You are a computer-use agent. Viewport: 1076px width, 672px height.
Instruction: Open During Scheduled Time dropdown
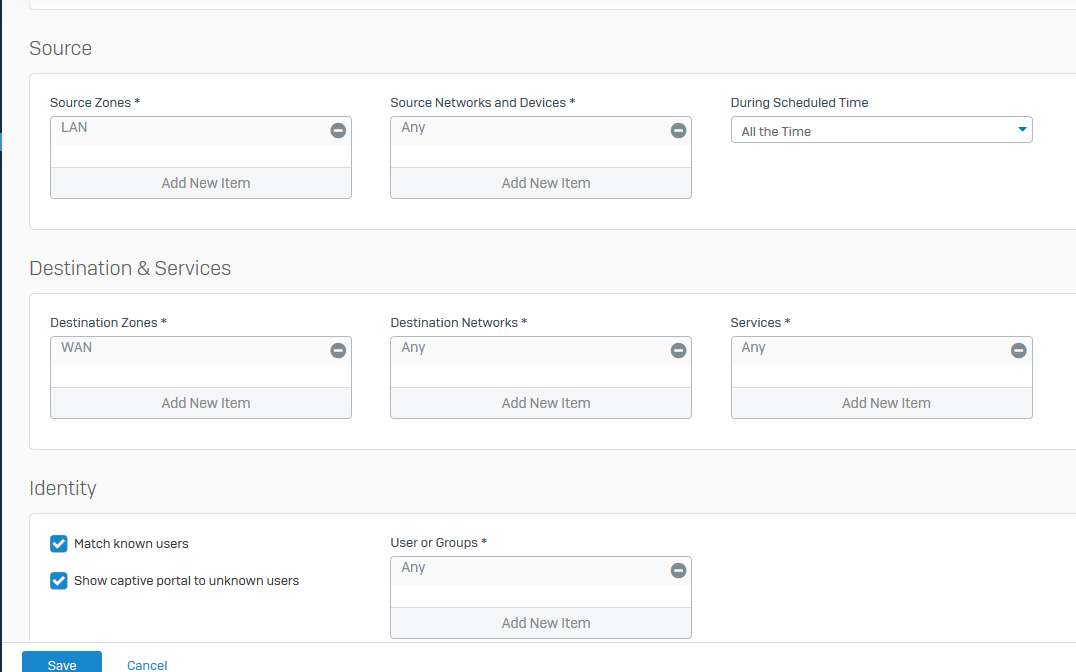point(880,131)
